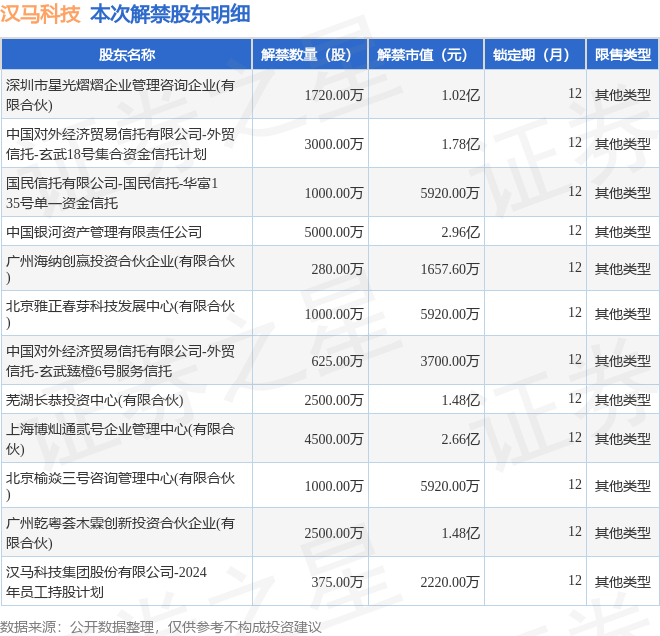The image size is (660, 636).
Task: Click lock period 12 in 芜湖长恭 row
Action: click(x=575, y=398)
